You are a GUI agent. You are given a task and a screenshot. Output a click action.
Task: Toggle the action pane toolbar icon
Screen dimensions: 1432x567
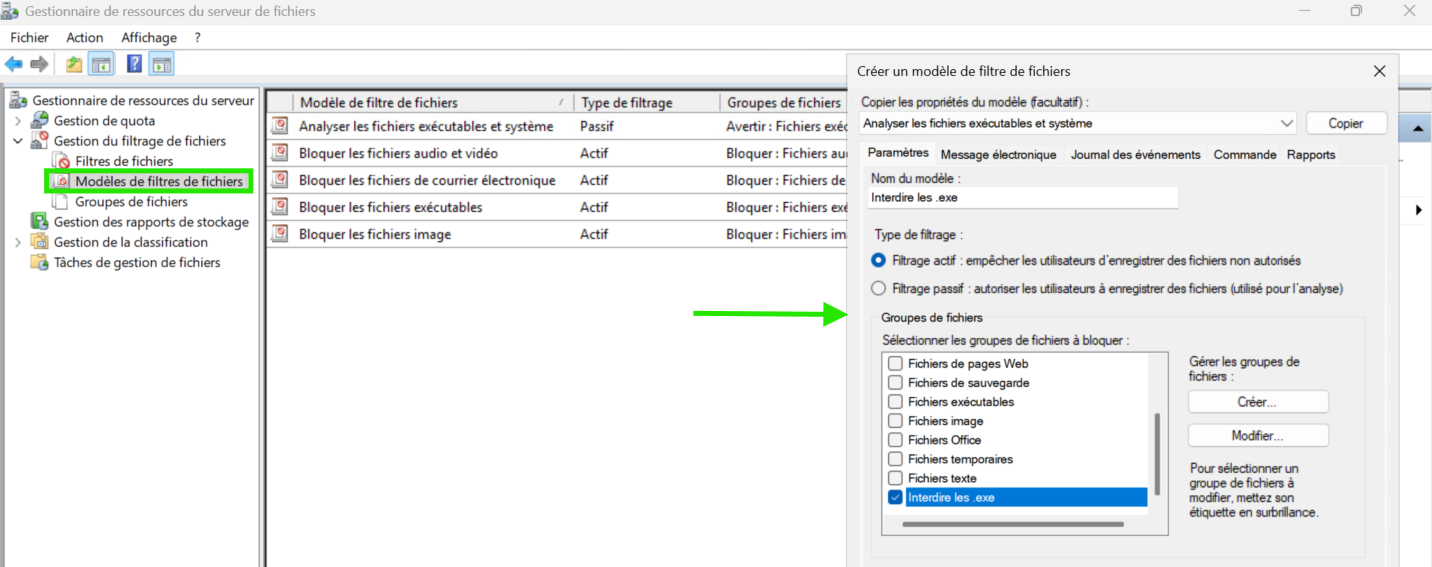point(162,65)
